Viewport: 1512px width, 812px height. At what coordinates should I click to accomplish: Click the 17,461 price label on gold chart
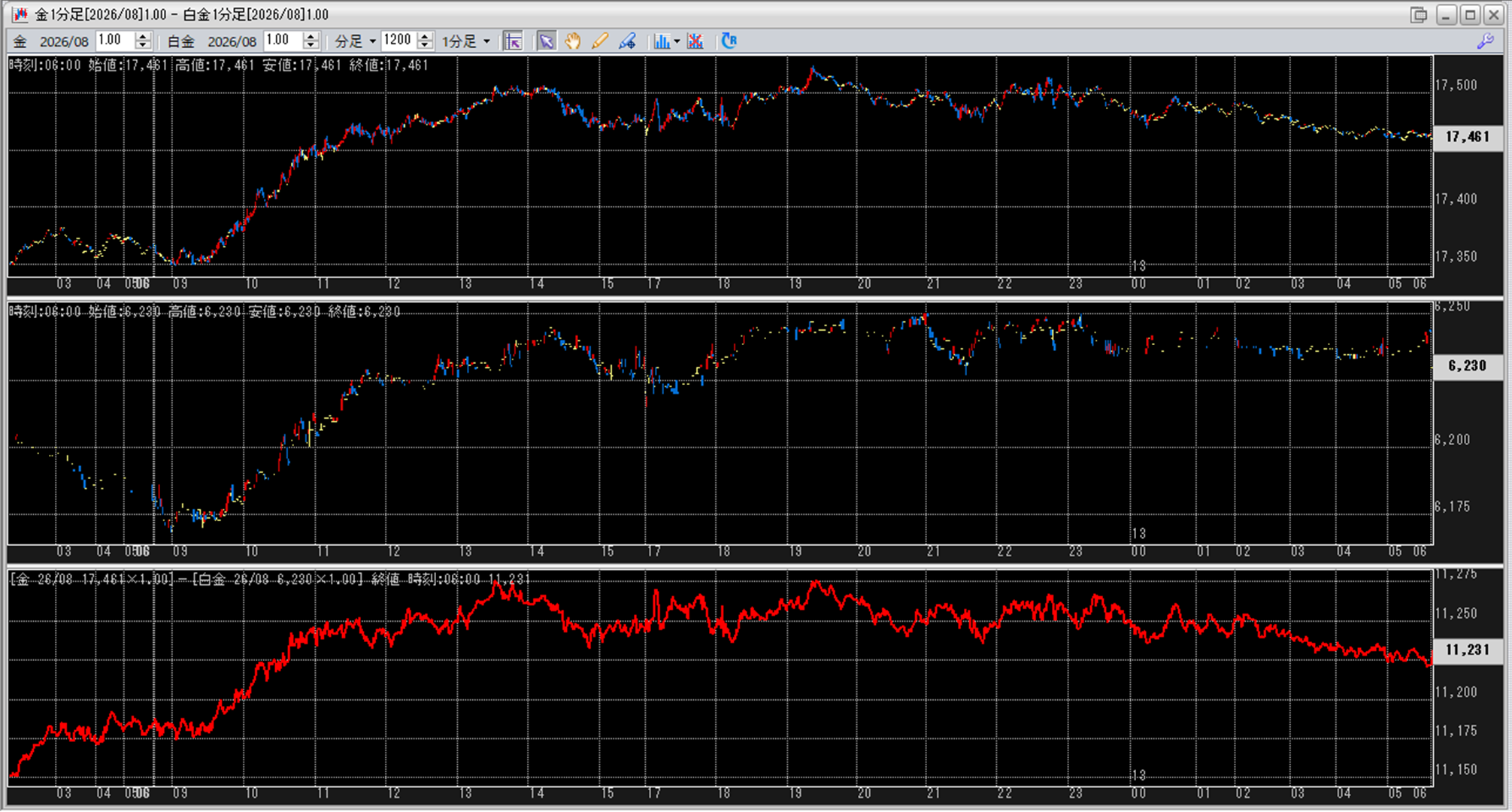1467,137
